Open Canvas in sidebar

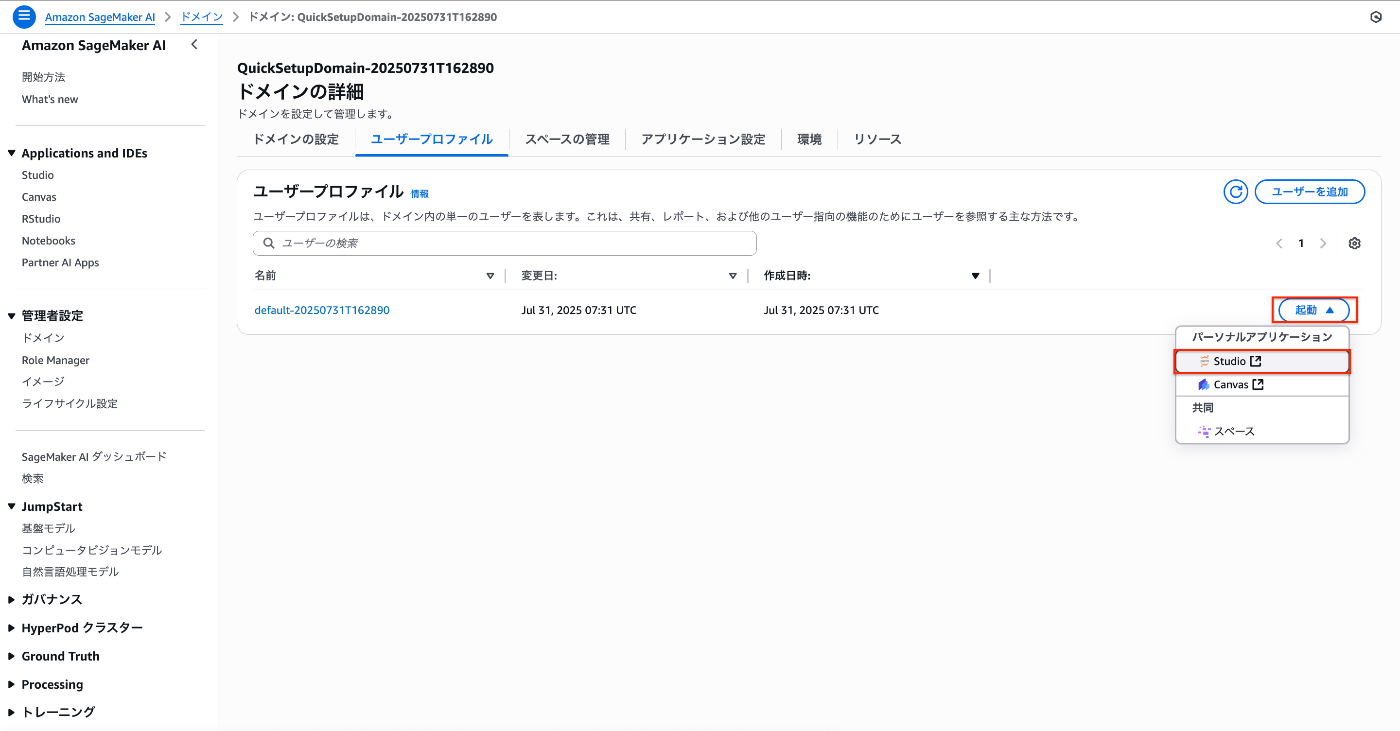tap(39, 197)
